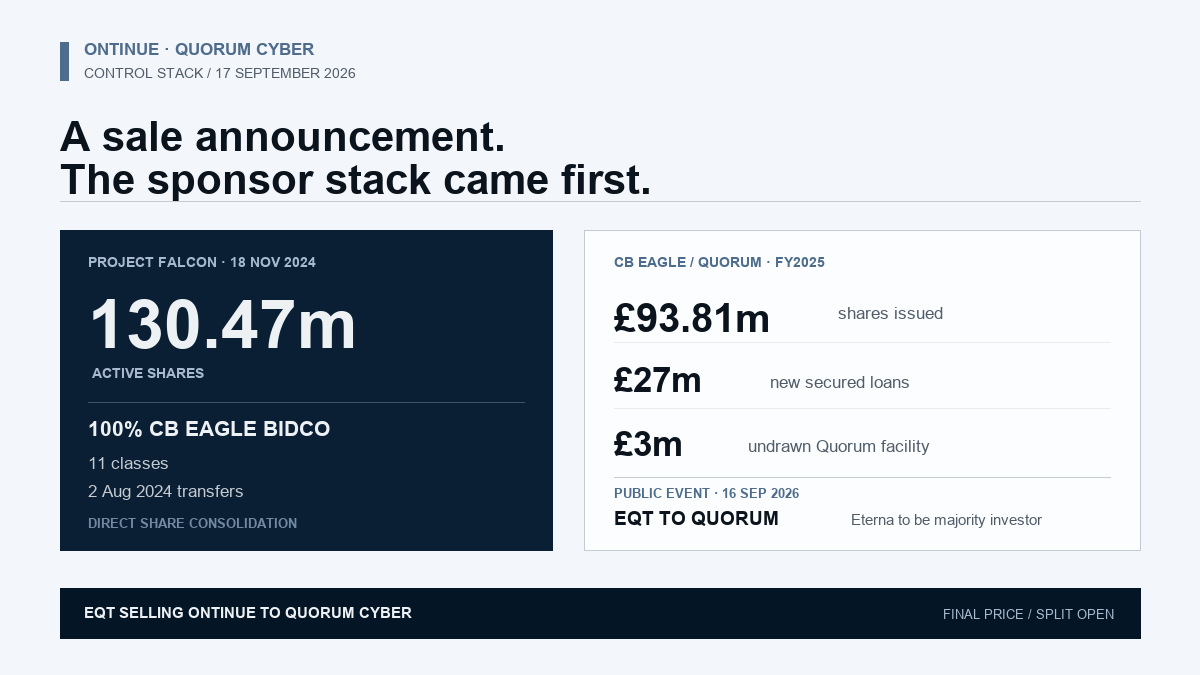Image resolution: width=1200 pixels, height=675 pixels.
Task: Select the £3m undrawn facility figure
Action: [x=648, y=444]
